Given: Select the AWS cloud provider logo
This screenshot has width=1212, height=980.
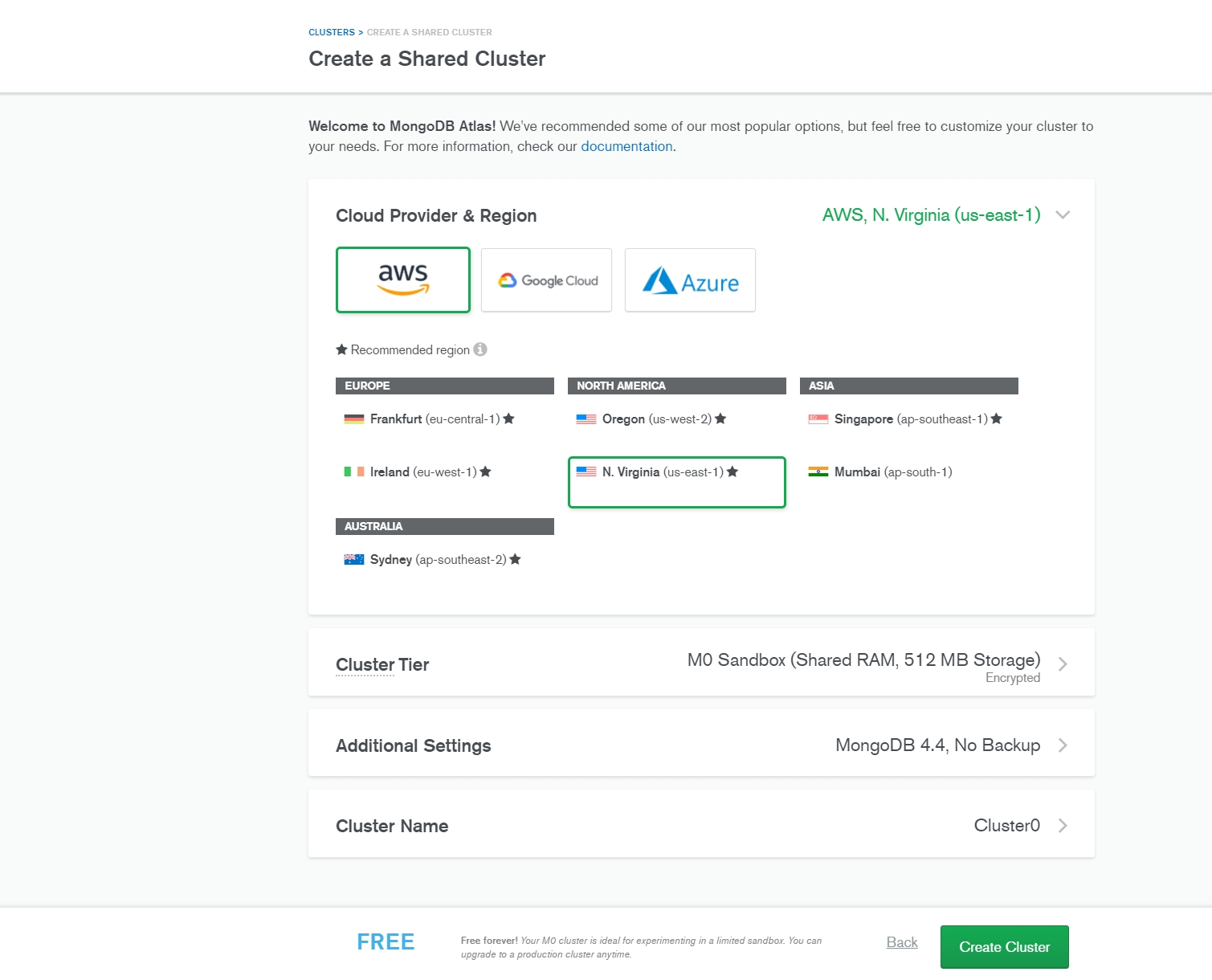Looking at the screenshot, I should pyautogui.click(x=402, y=280).
